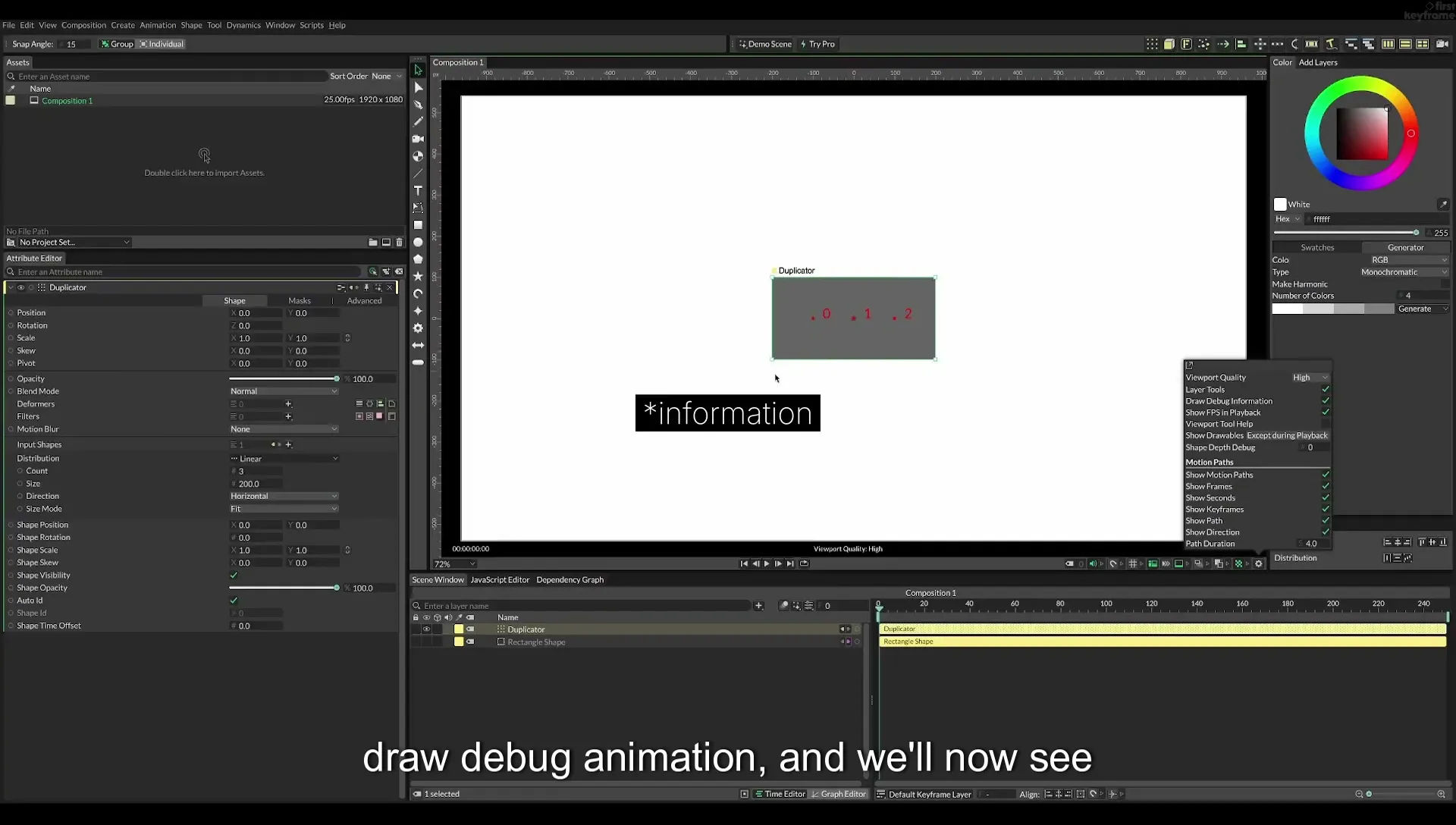The image size is (1456, 825).
Task: Expand the Blend Mode Normal dropdown
Action: point(284,391)
